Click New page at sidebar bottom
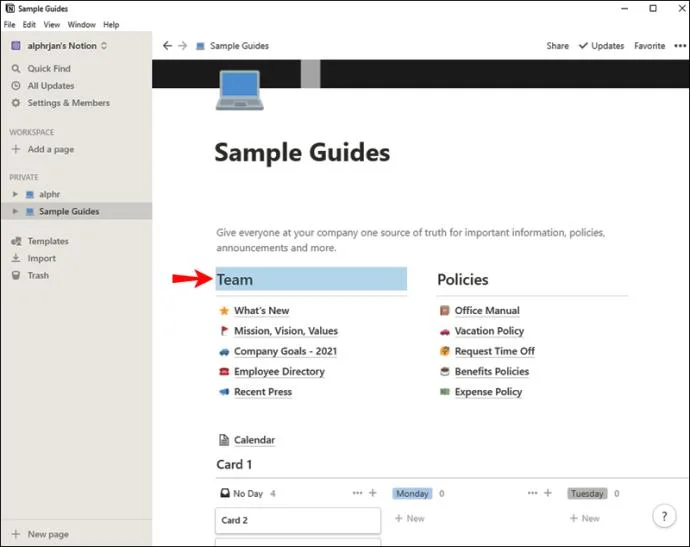 tap(40, 534)
